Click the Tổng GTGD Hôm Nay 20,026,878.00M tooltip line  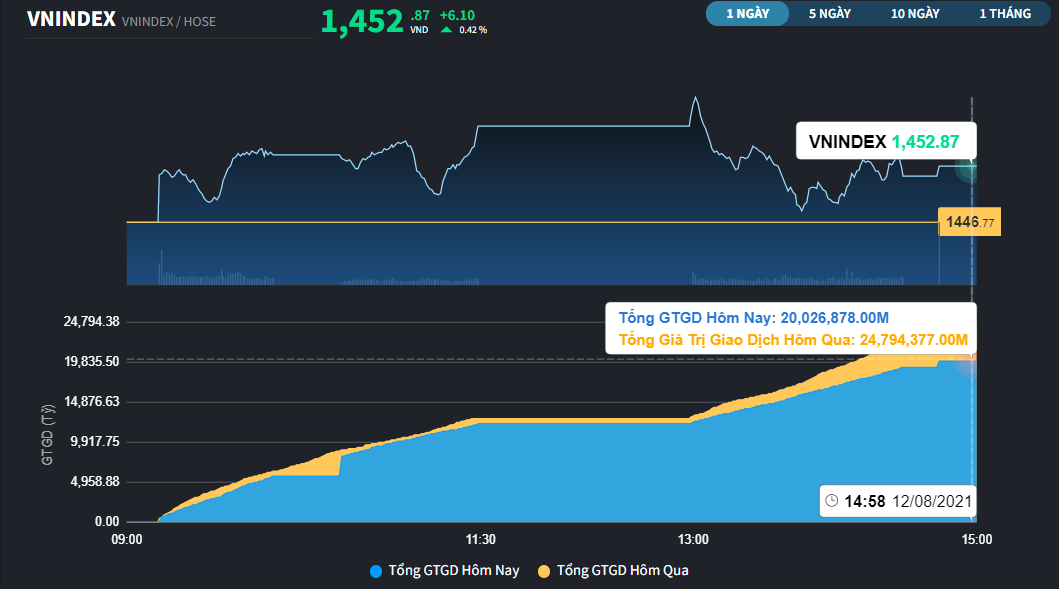754,317
